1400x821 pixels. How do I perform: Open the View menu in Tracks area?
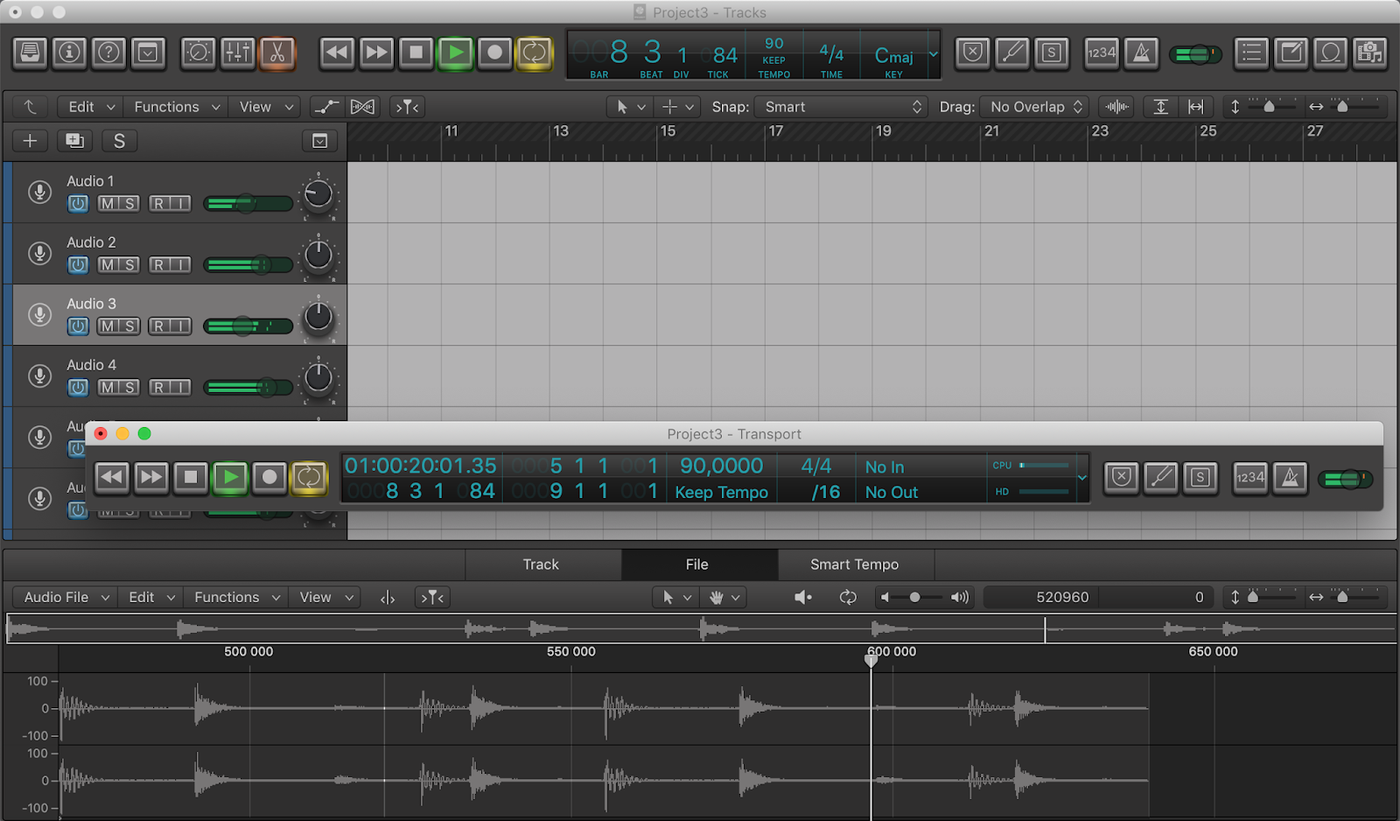pyautogui.click(x=264, y=107)
